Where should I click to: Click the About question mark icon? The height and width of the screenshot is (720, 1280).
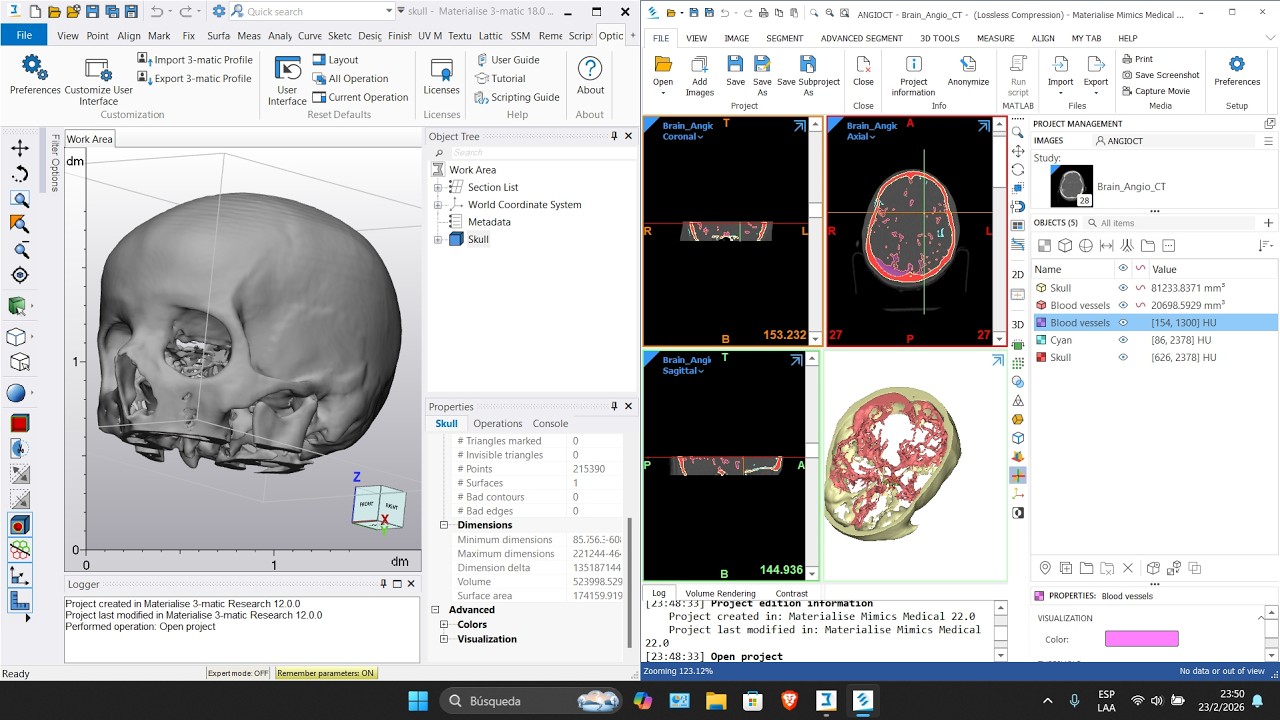[x=590, y=68]
